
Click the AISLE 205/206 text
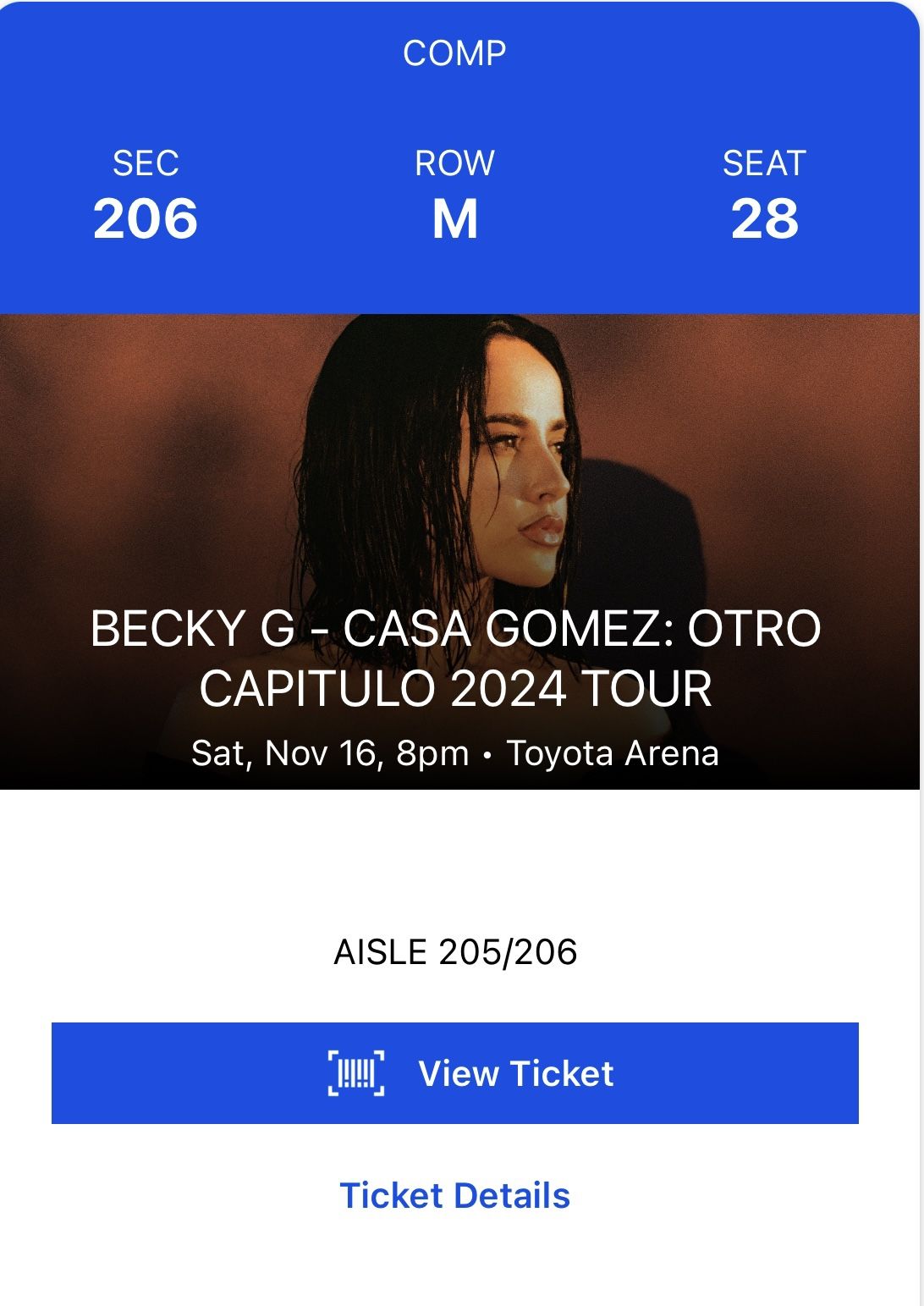(x=455, y=952)
